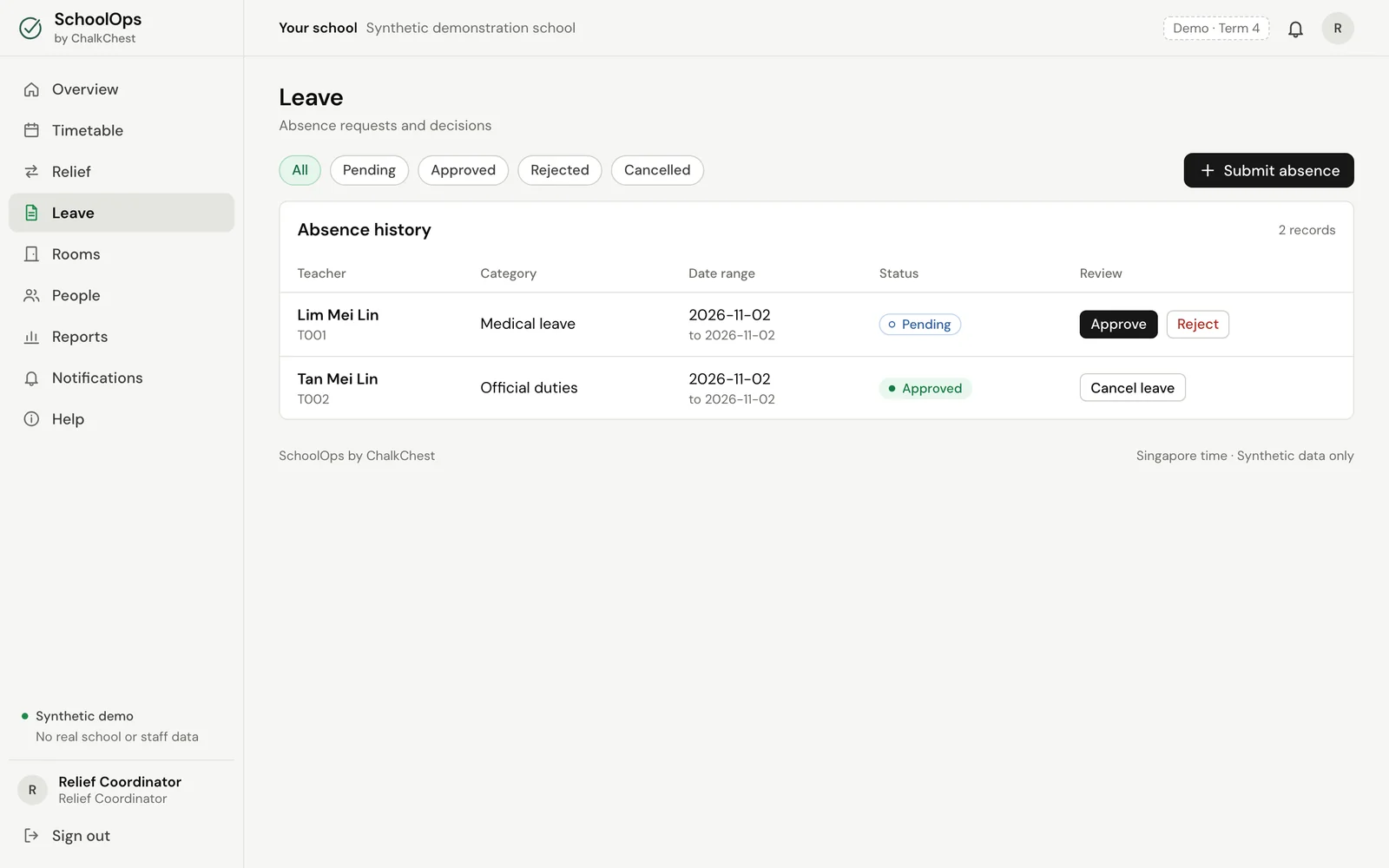This screenshot has height=868, width=1389.
Task: Click the Sign out arrow icon
Action: (31, 836)
